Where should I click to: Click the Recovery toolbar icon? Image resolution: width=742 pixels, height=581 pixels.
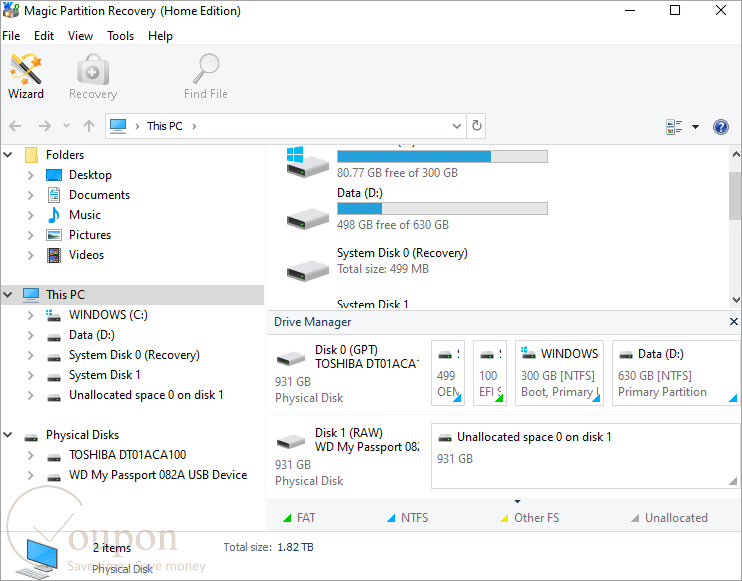(93, 77)
